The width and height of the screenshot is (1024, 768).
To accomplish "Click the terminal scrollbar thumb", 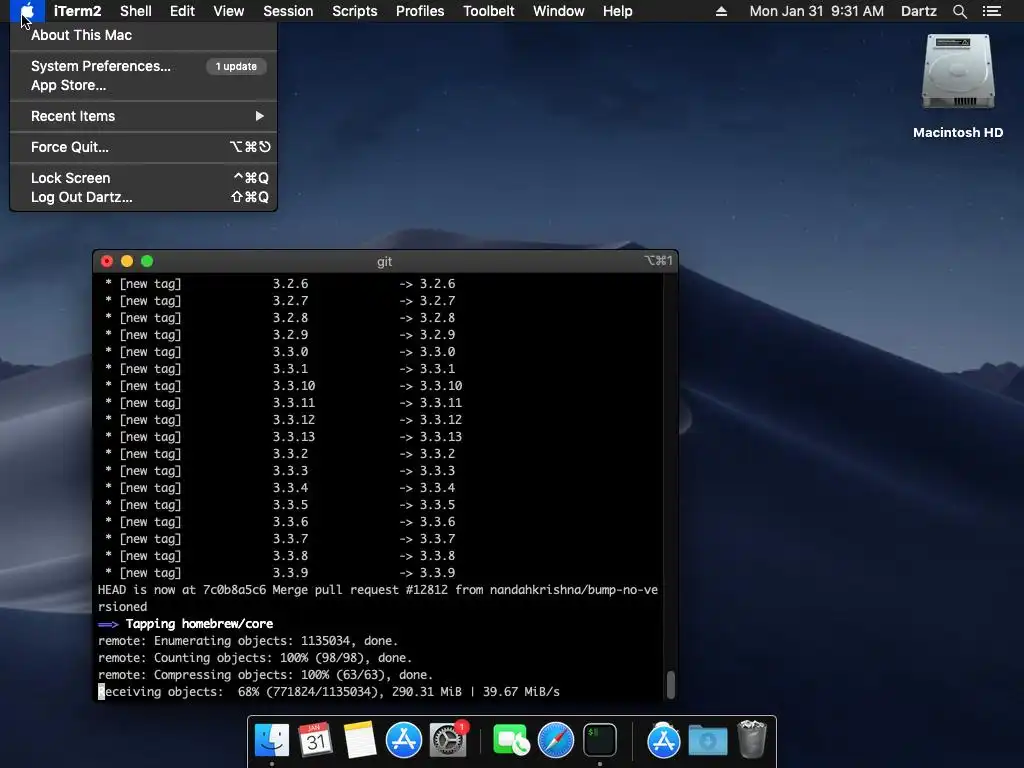I will pyautogui.click(x=670, y=684).
